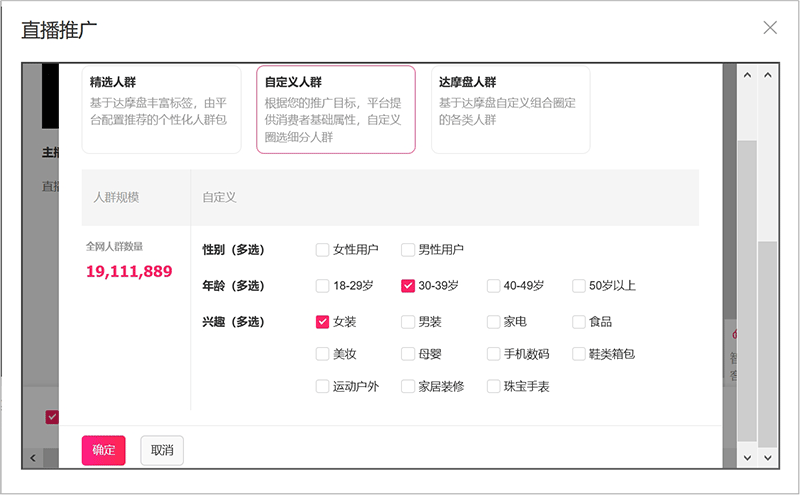Tick the 40-49岁 age option

point(494,286)
